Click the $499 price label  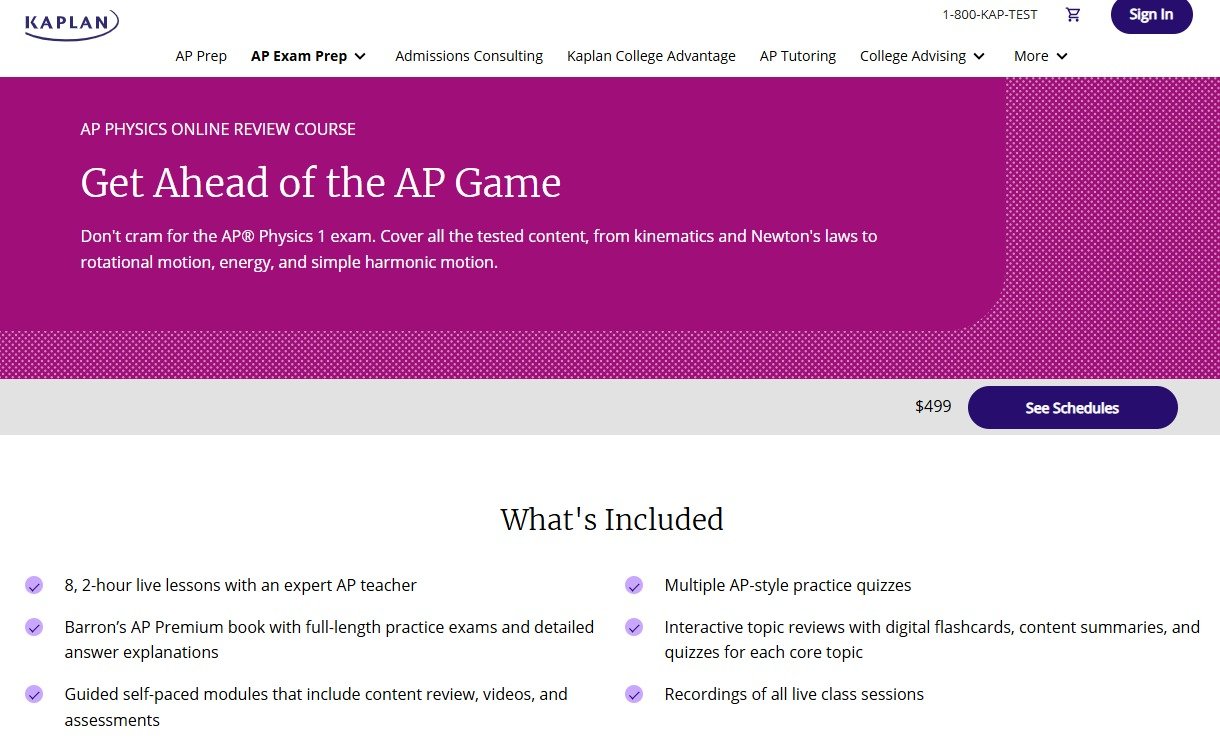933,407
